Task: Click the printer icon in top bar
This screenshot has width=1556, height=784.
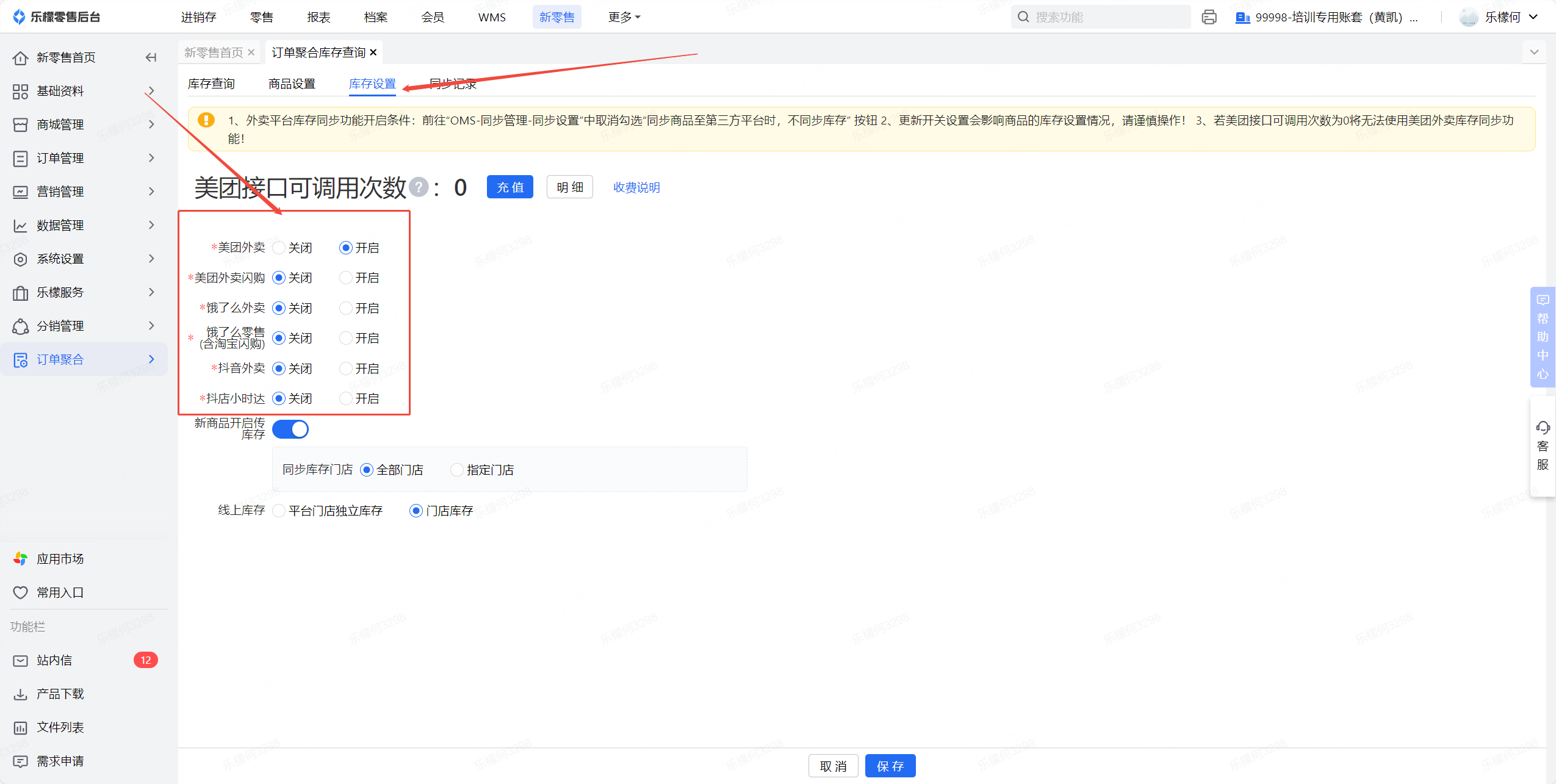Action: point(1209,17)
